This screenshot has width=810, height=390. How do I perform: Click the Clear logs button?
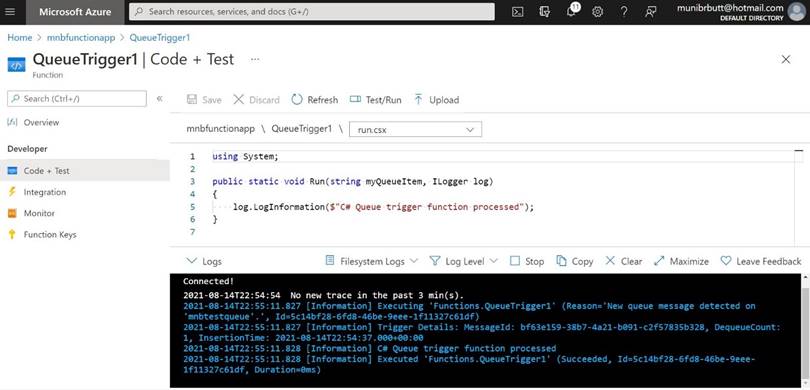coord(624,261)
